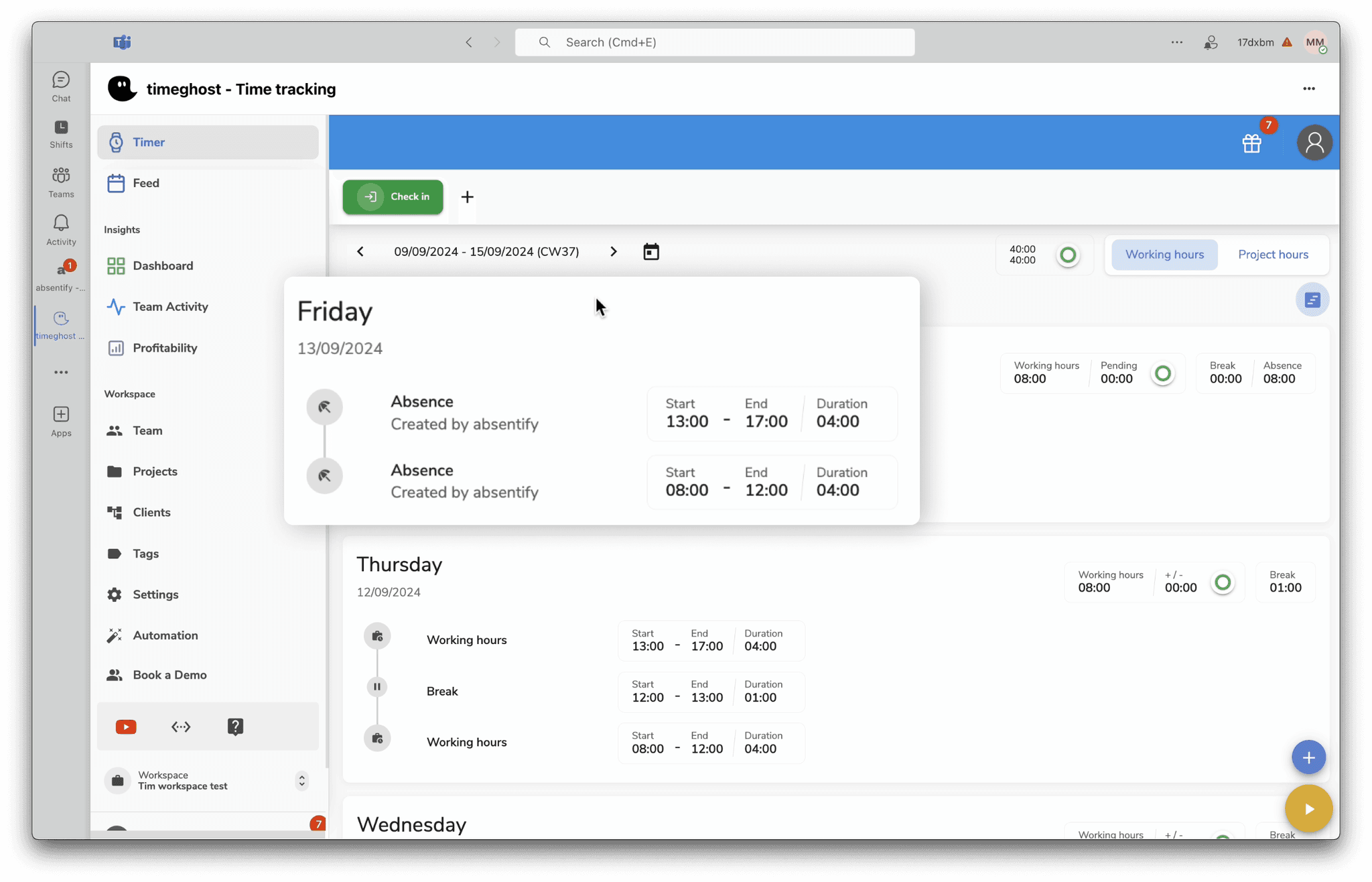Screen dimensions: 1372x882
Task: Open the calendar date picker icon
Action: [x=650, y=251]
